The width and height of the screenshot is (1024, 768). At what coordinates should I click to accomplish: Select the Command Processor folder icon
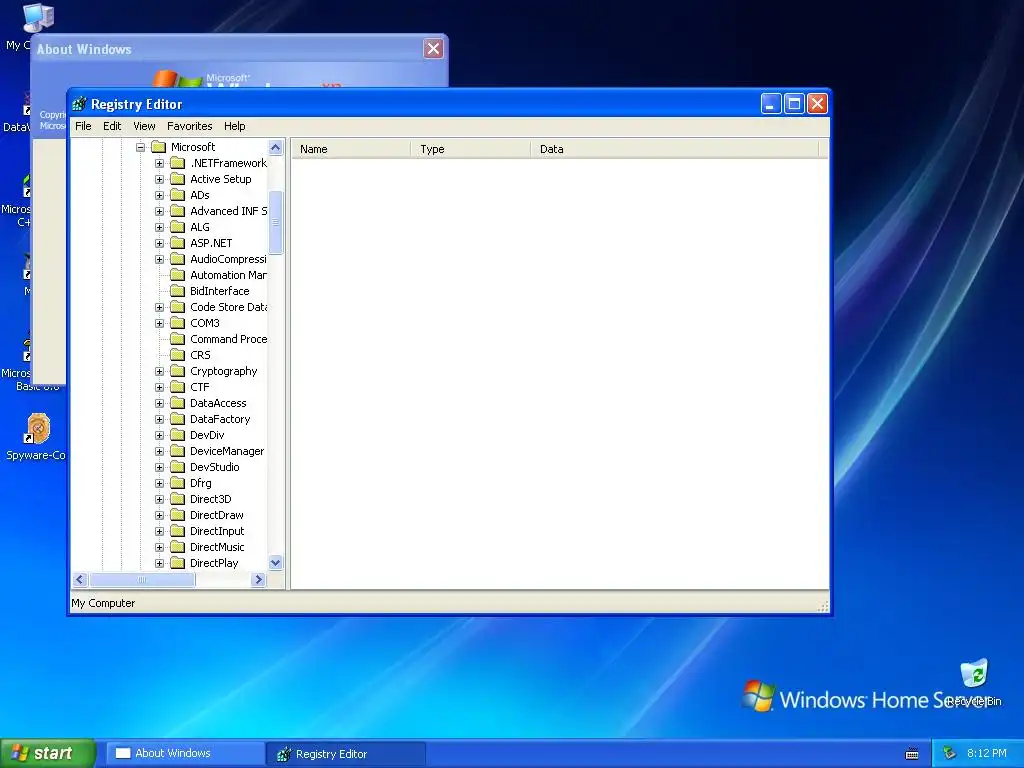click(178, 339)
